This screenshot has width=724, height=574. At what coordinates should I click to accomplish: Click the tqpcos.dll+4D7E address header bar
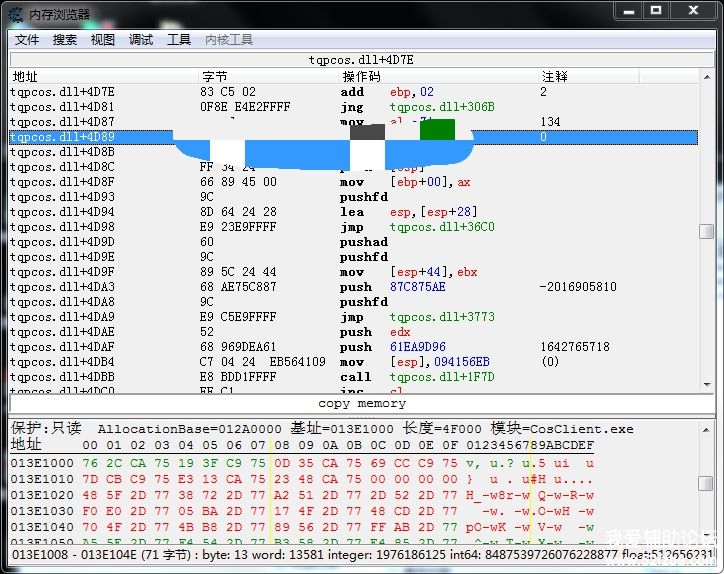pos(362,60)
